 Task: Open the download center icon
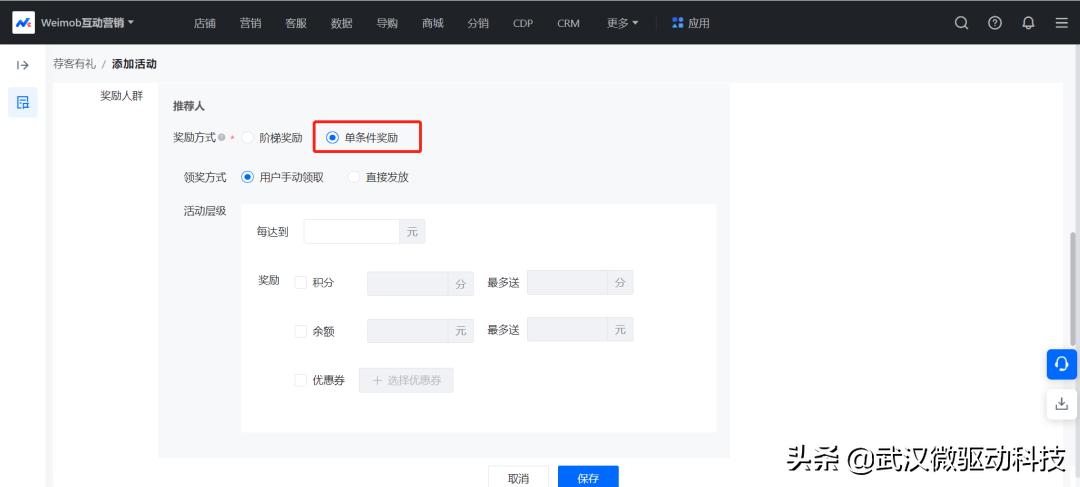click(x=1061, y=404)
